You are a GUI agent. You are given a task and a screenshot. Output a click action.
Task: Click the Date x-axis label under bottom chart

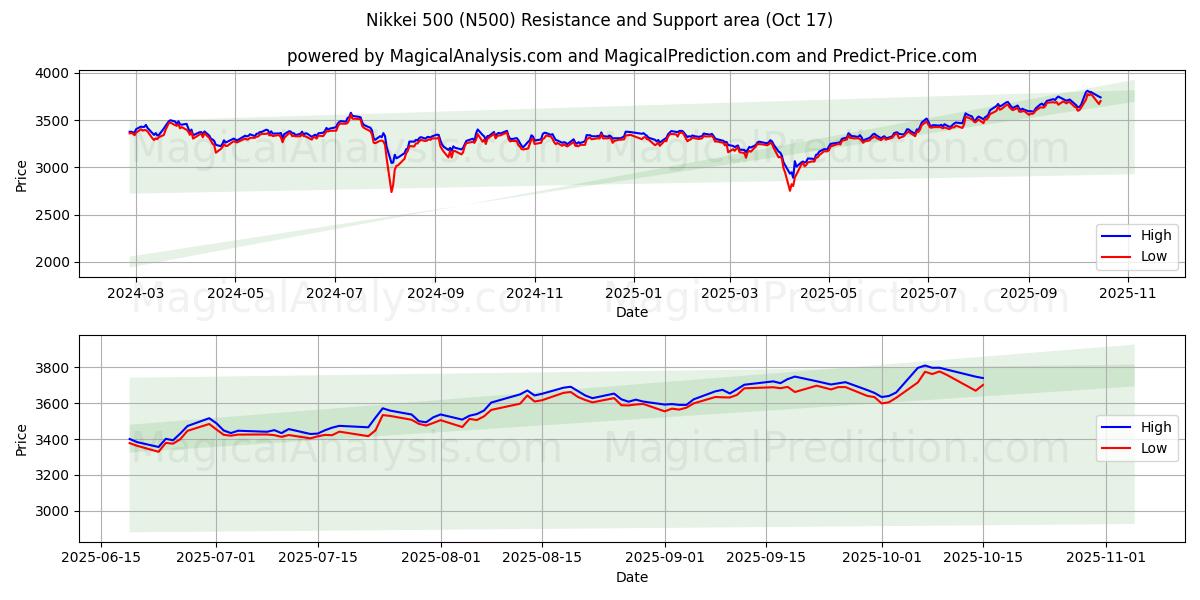tap(632, 577)
